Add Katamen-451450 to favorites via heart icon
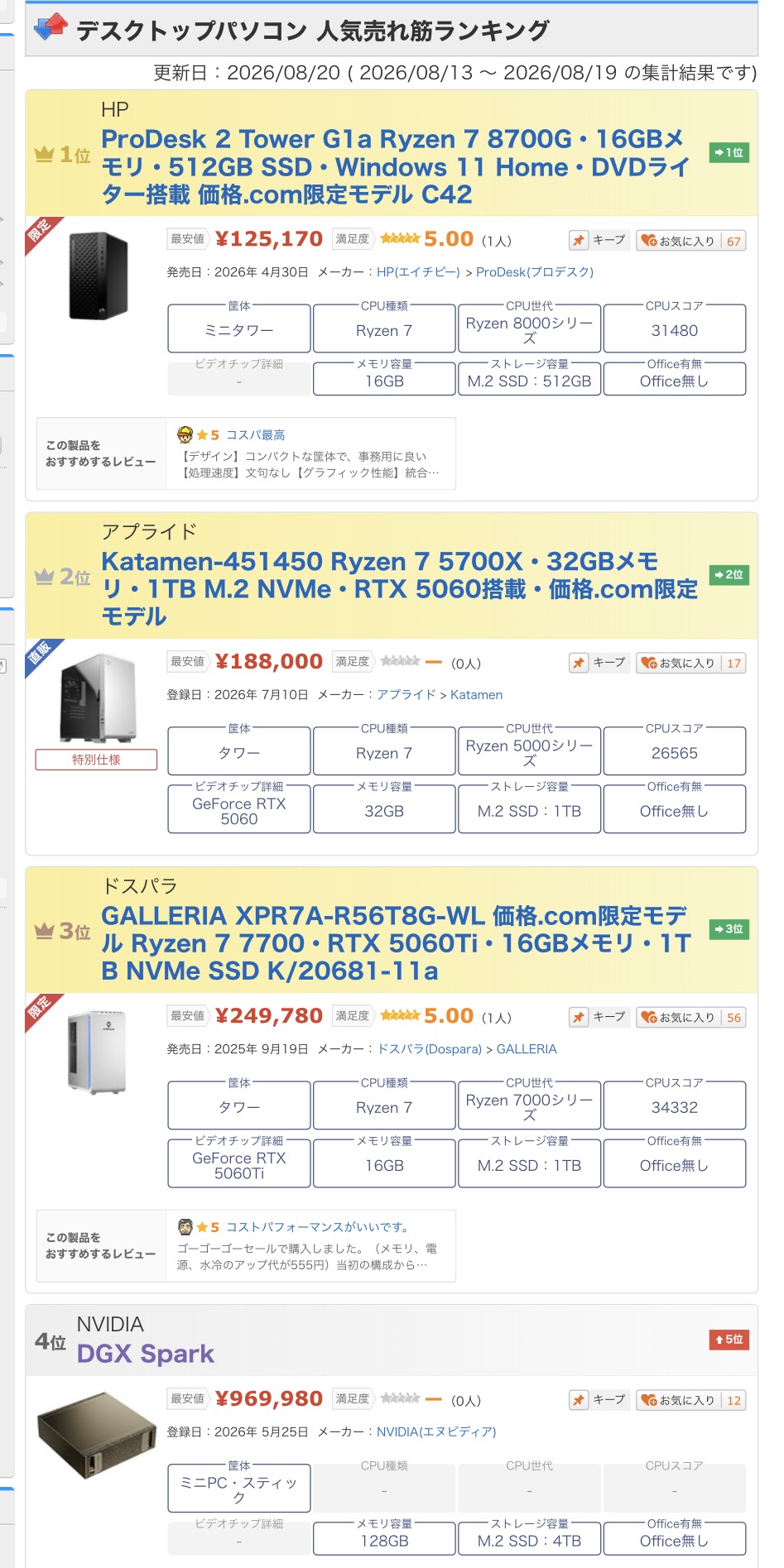This screenshot has height=1568, width=784. click(649, 663)
